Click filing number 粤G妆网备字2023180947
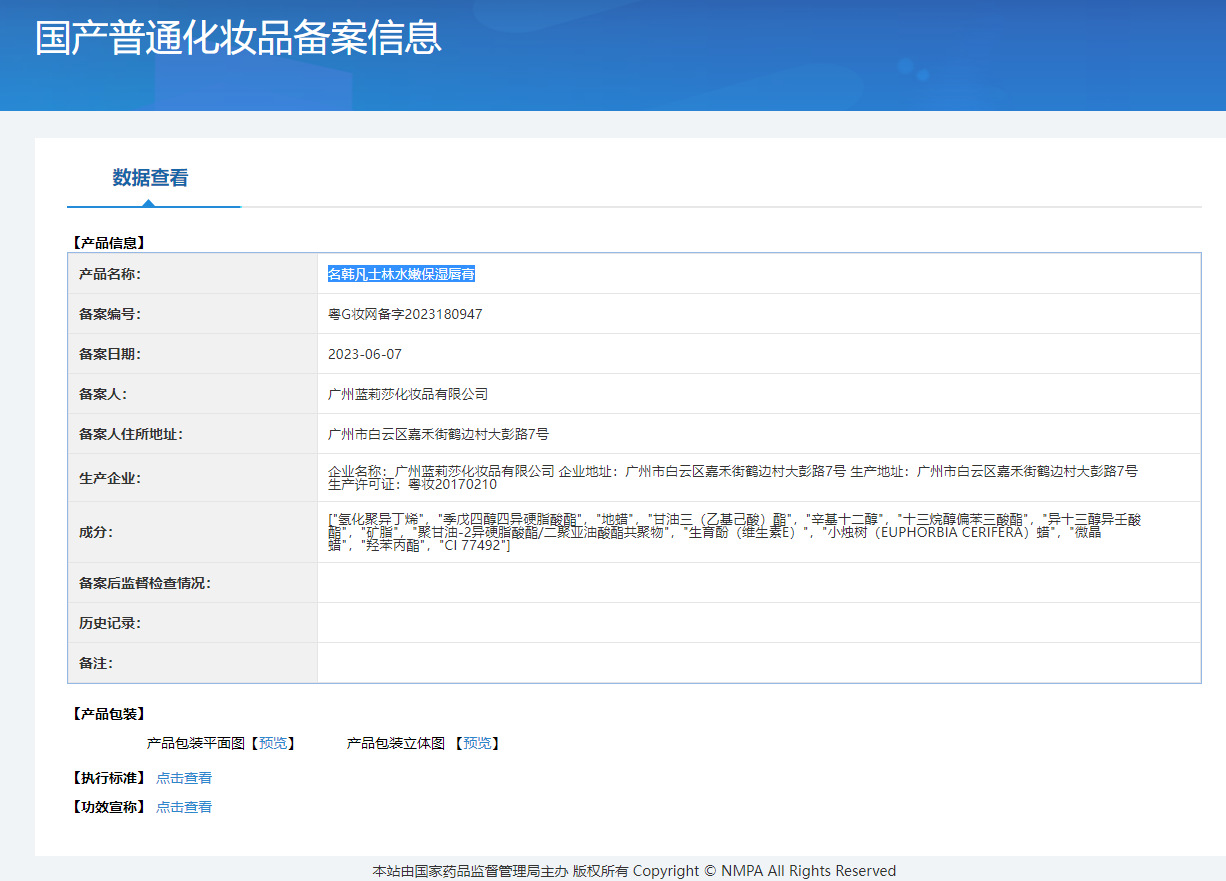The height and width of the screenshot is (881, 1226). tap(405, 314)
